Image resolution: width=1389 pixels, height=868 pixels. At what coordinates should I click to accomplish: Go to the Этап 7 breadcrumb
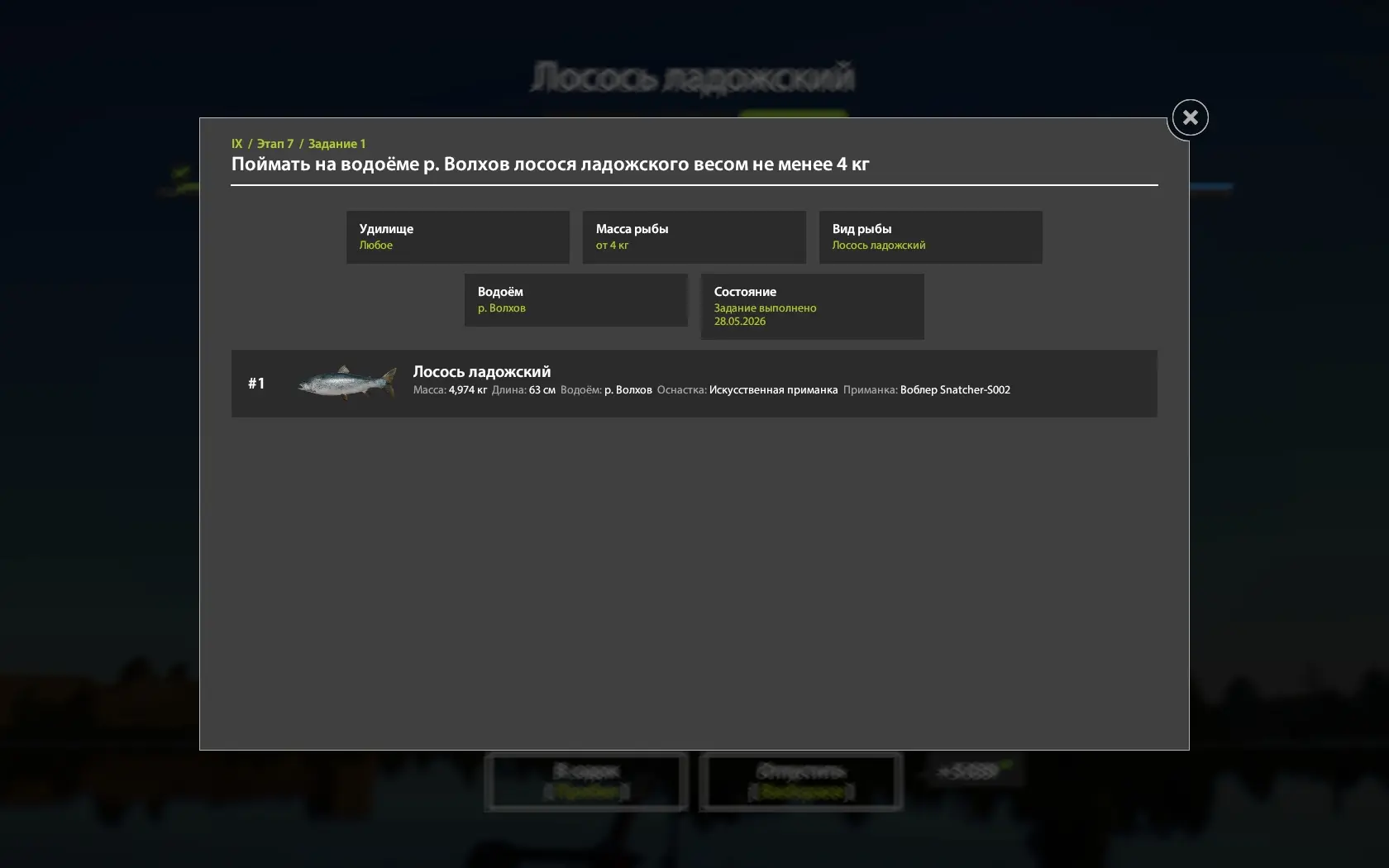pyautogui.click(x=274, y=144)
